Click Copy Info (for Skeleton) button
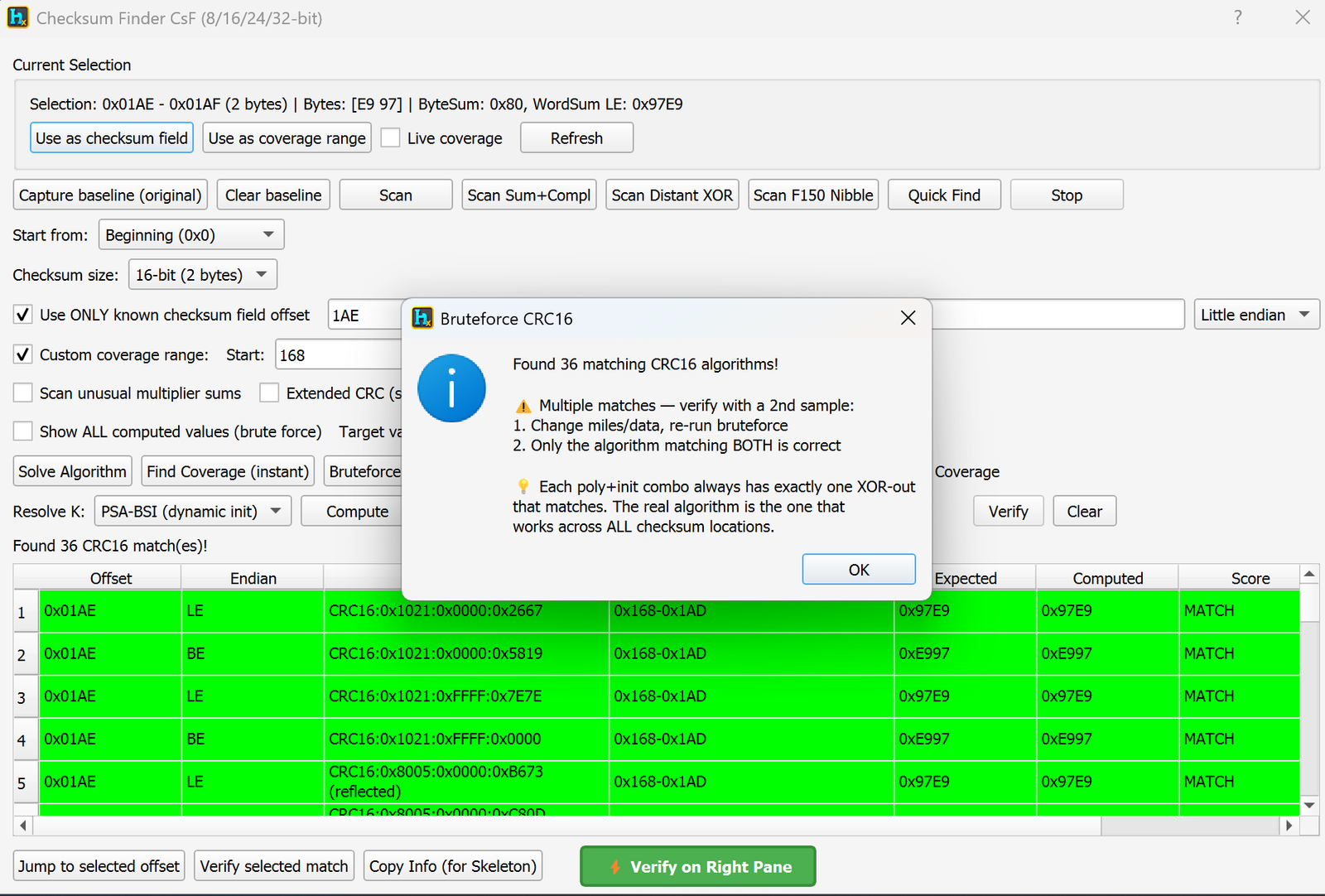The image size is (1325, 896). (453, 866)
